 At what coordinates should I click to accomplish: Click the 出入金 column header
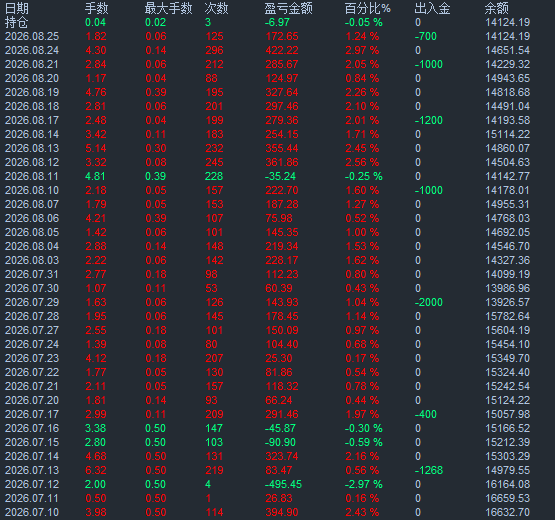(432, 8)
